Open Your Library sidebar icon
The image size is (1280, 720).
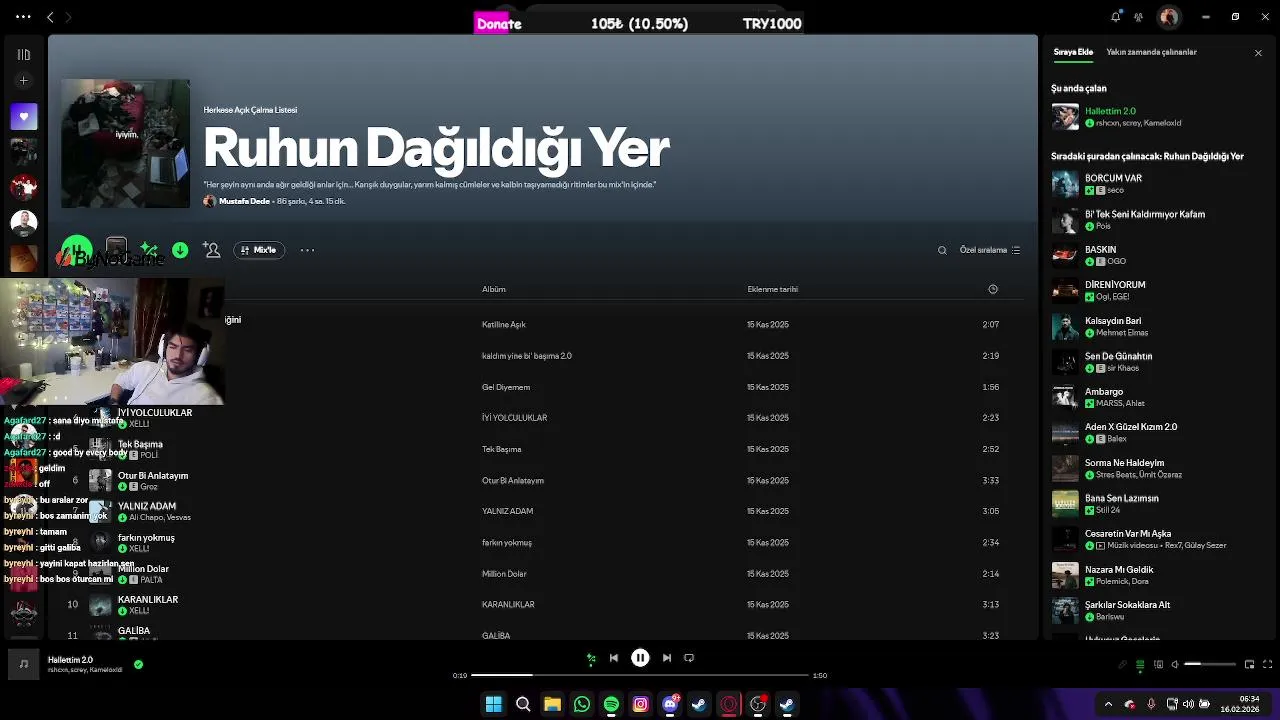(24, 54)
